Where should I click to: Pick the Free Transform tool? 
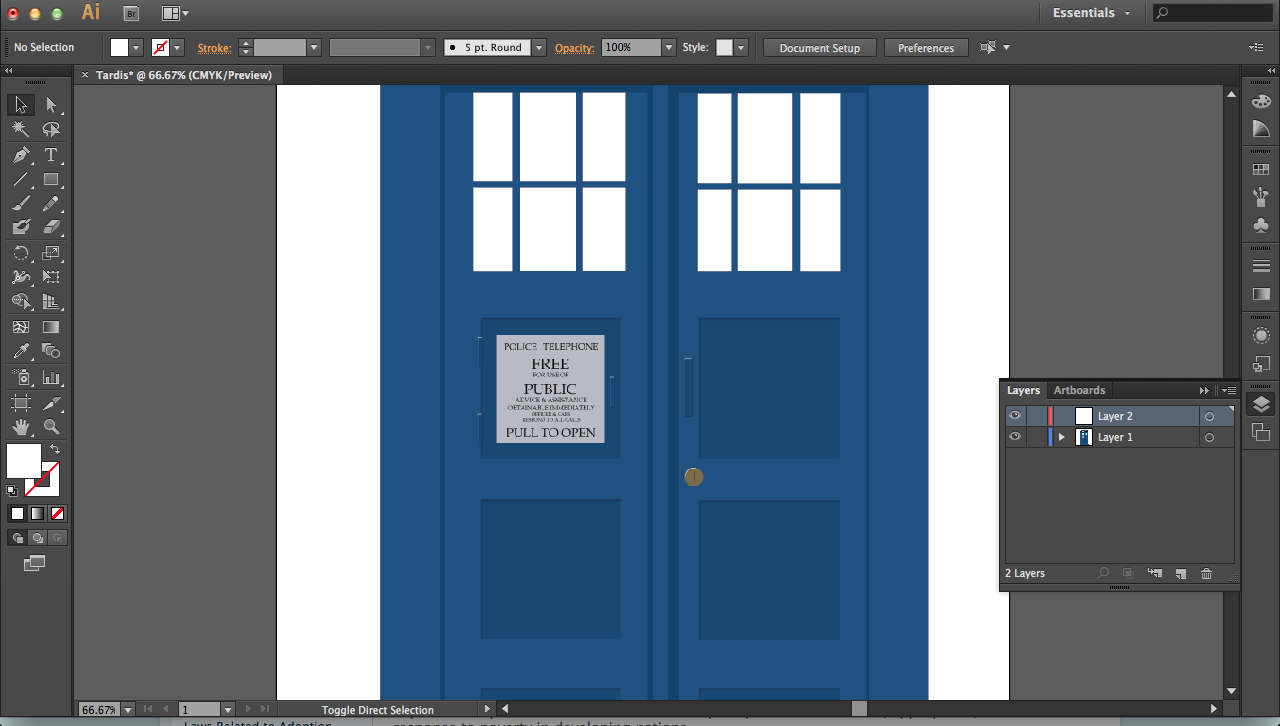coord(51,277)
